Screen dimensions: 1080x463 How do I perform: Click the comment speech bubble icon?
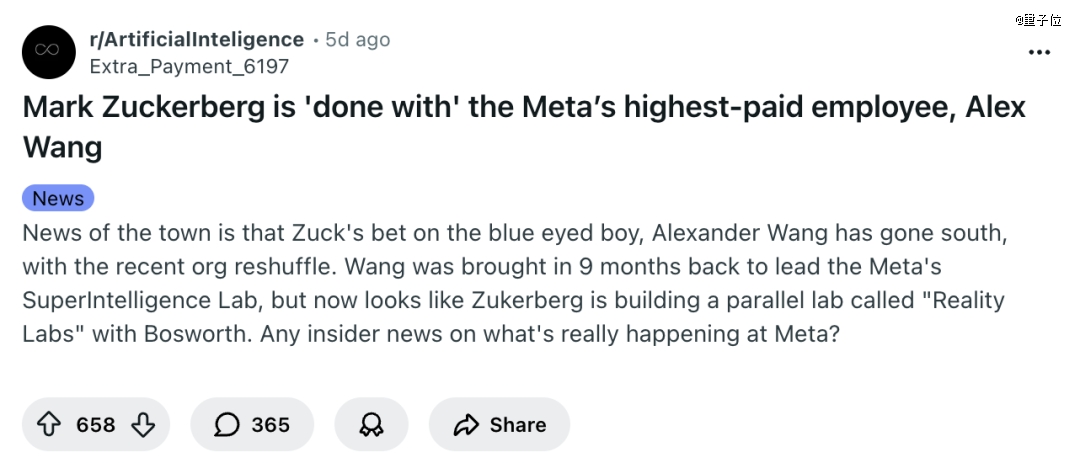tap(227, 425)
